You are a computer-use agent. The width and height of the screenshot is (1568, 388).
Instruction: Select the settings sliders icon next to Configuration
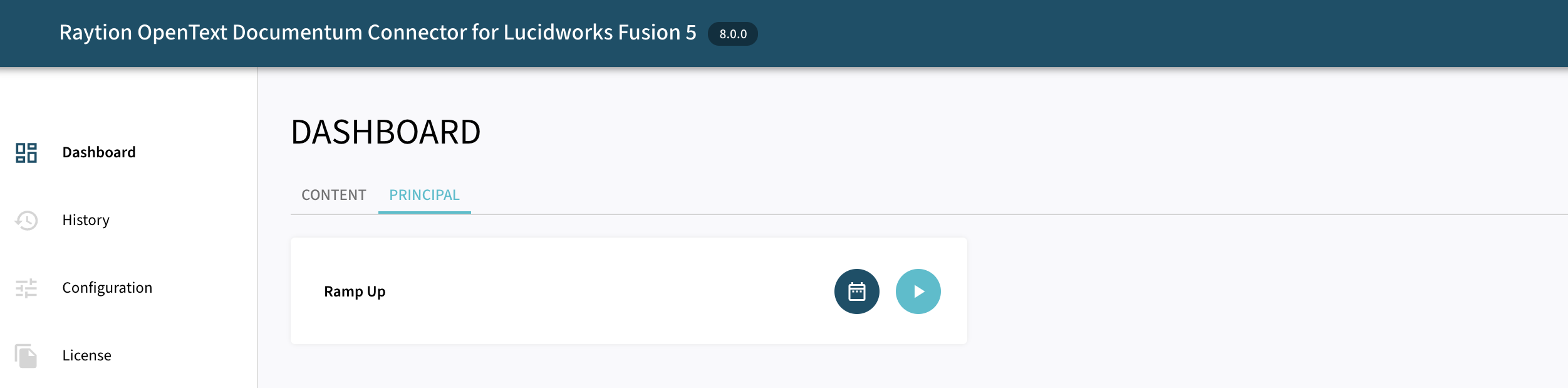point(26,288)
